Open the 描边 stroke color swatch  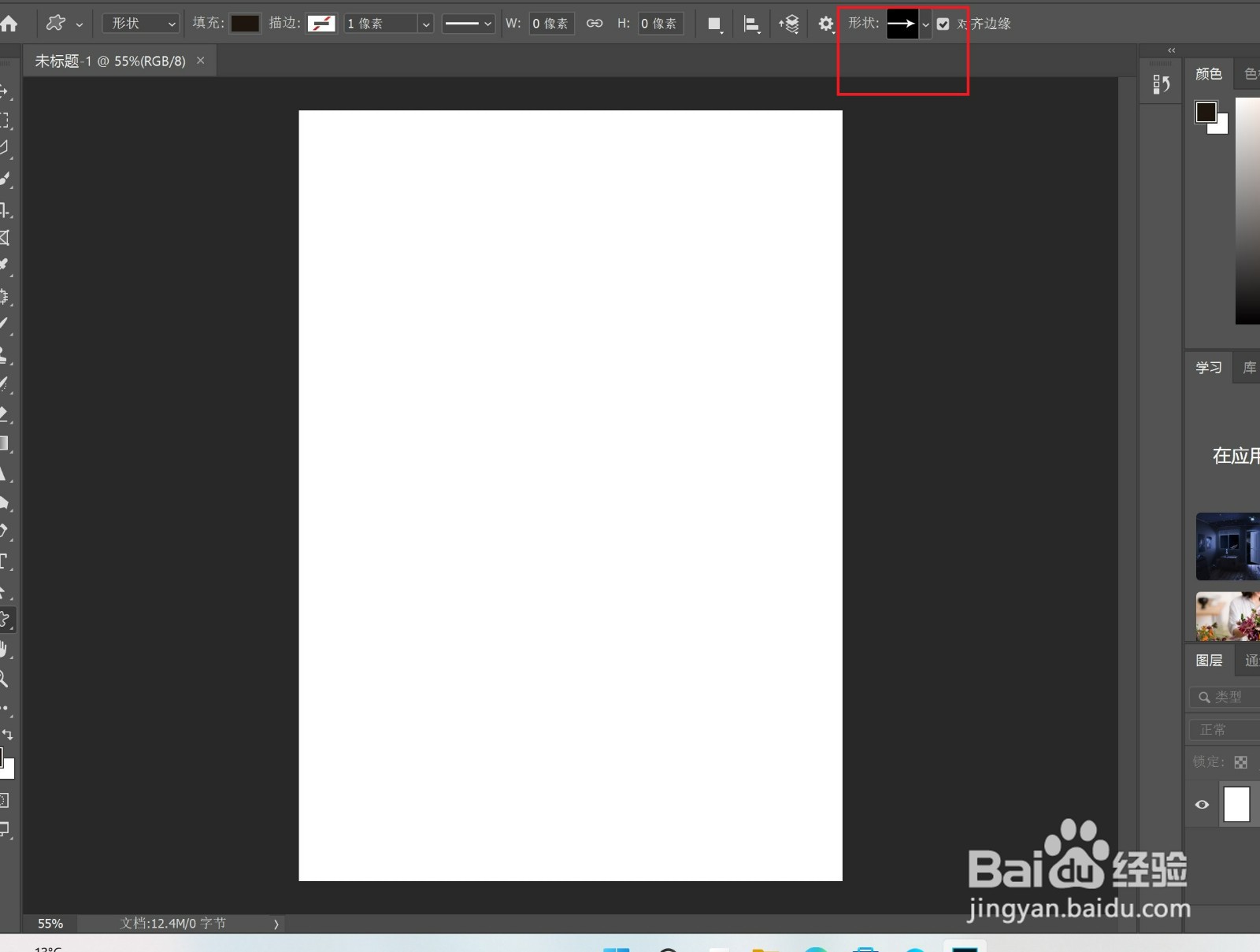[x=321, y=24]
